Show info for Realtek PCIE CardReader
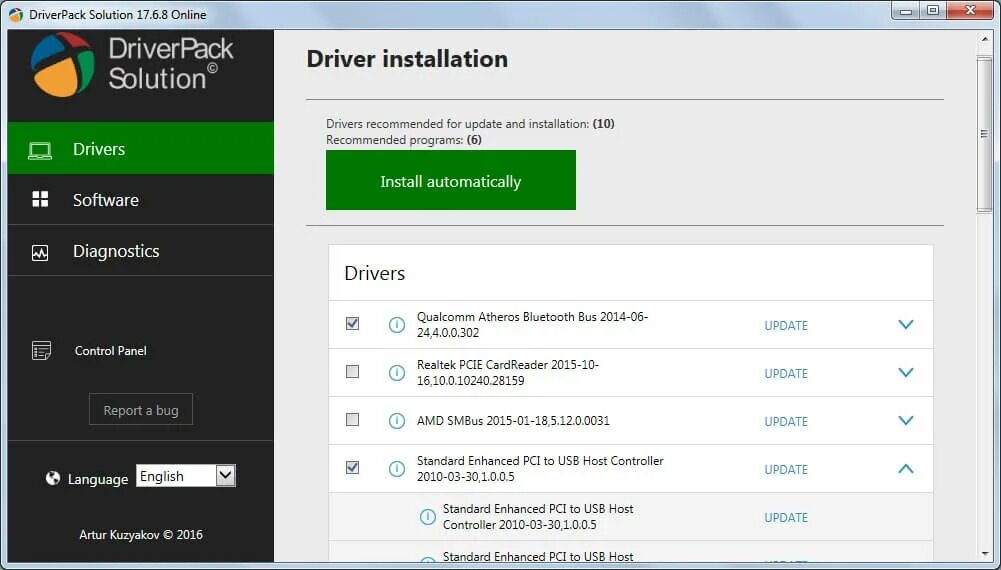Image resolution: width=1001 pixels, height=570 pixels. 396,373
